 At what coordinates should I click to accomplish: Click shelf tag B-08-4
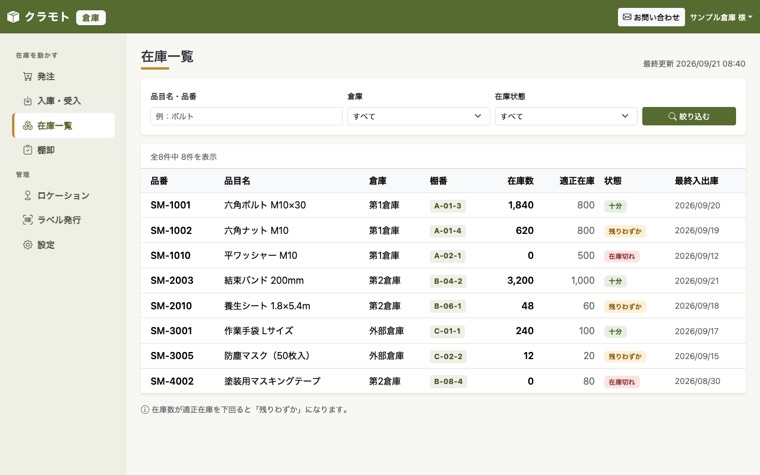(448, 381)
